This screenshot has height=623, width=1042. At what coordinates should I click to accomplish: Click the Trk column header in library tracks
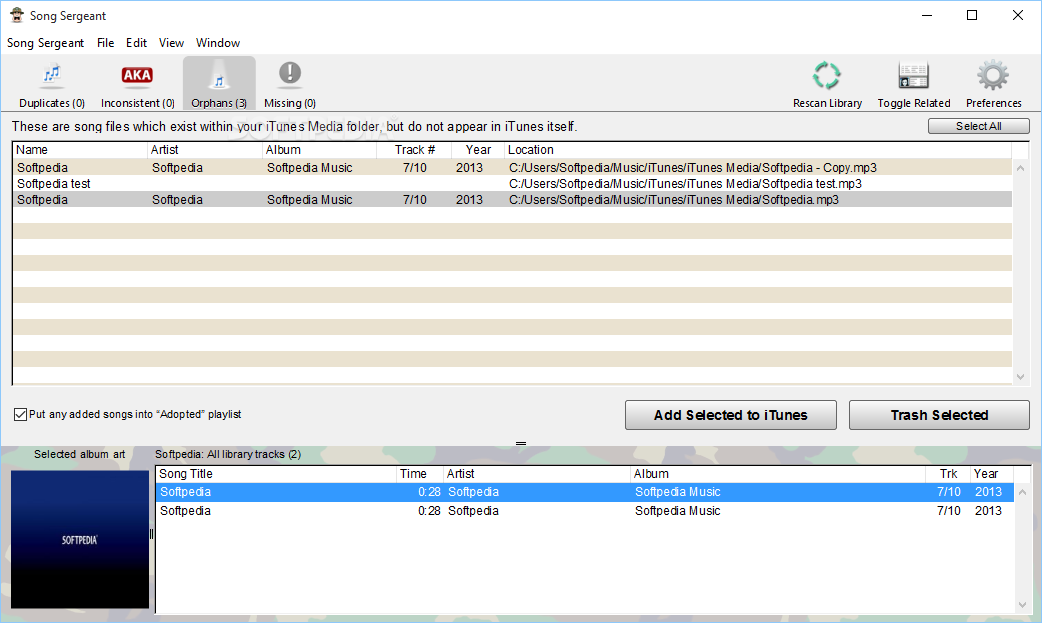click(948, 473)
